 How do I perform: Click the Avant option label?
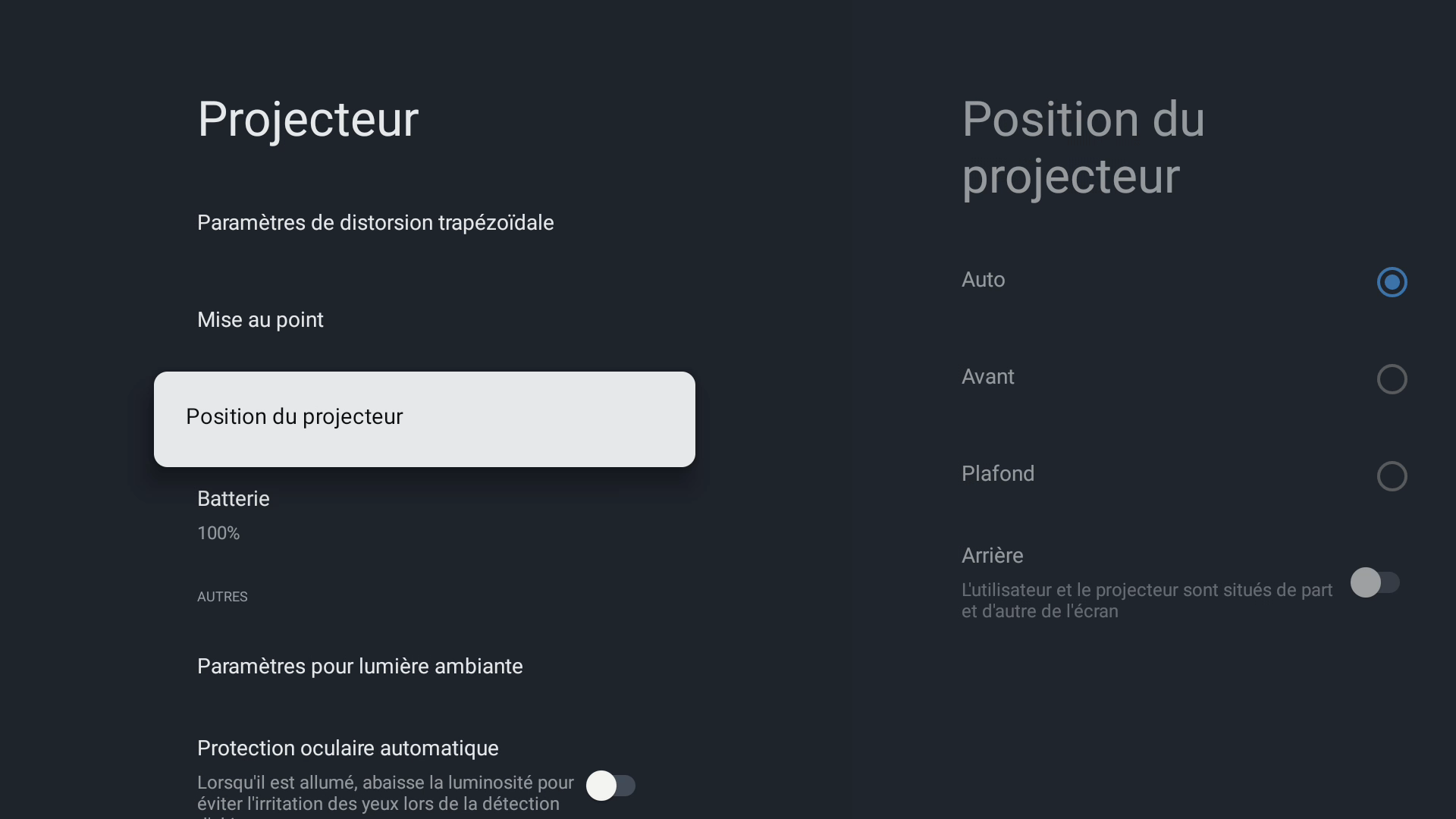(987, 377)
